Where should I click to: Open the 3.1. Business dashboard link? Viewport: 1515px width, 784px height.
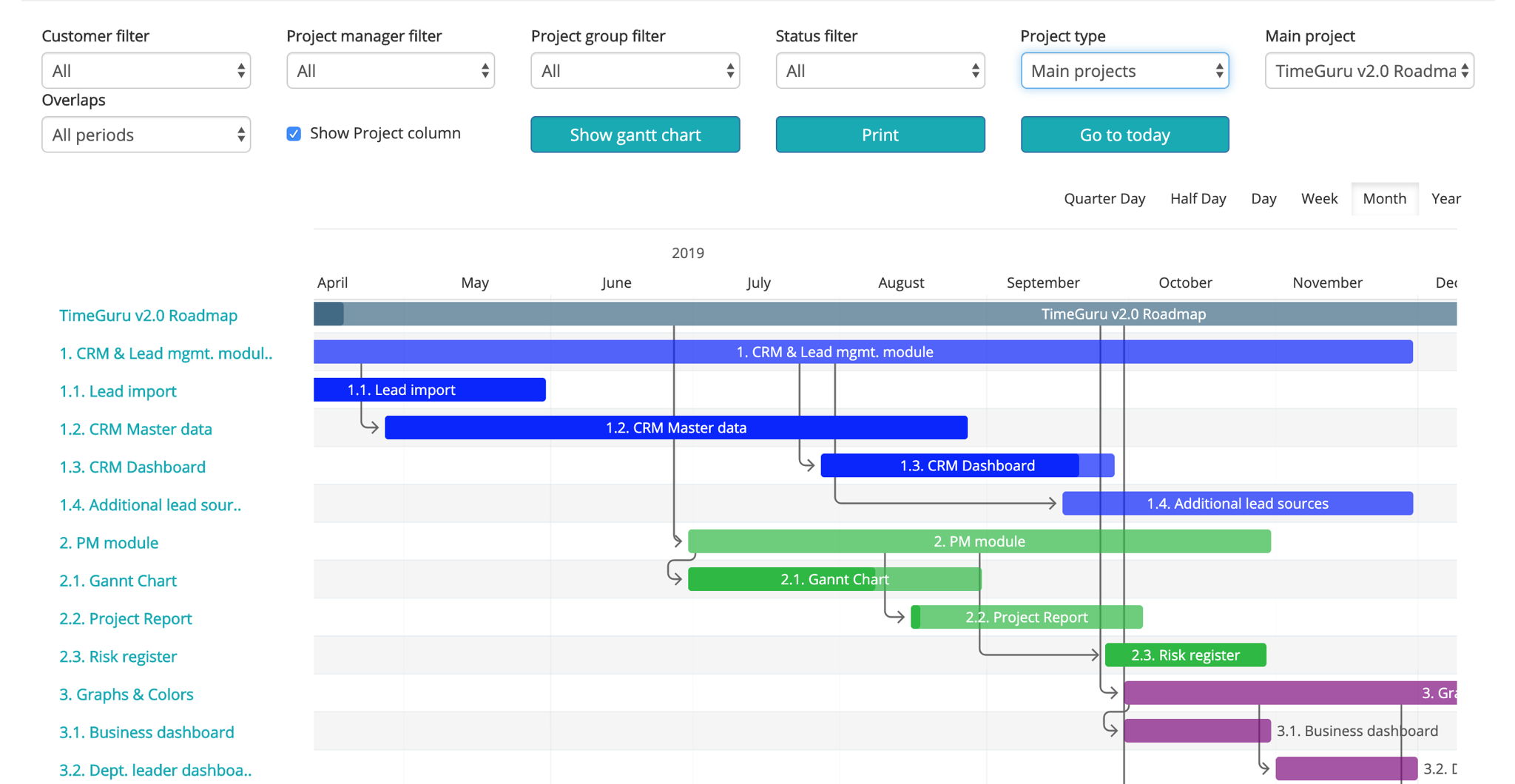coord(146,732)
